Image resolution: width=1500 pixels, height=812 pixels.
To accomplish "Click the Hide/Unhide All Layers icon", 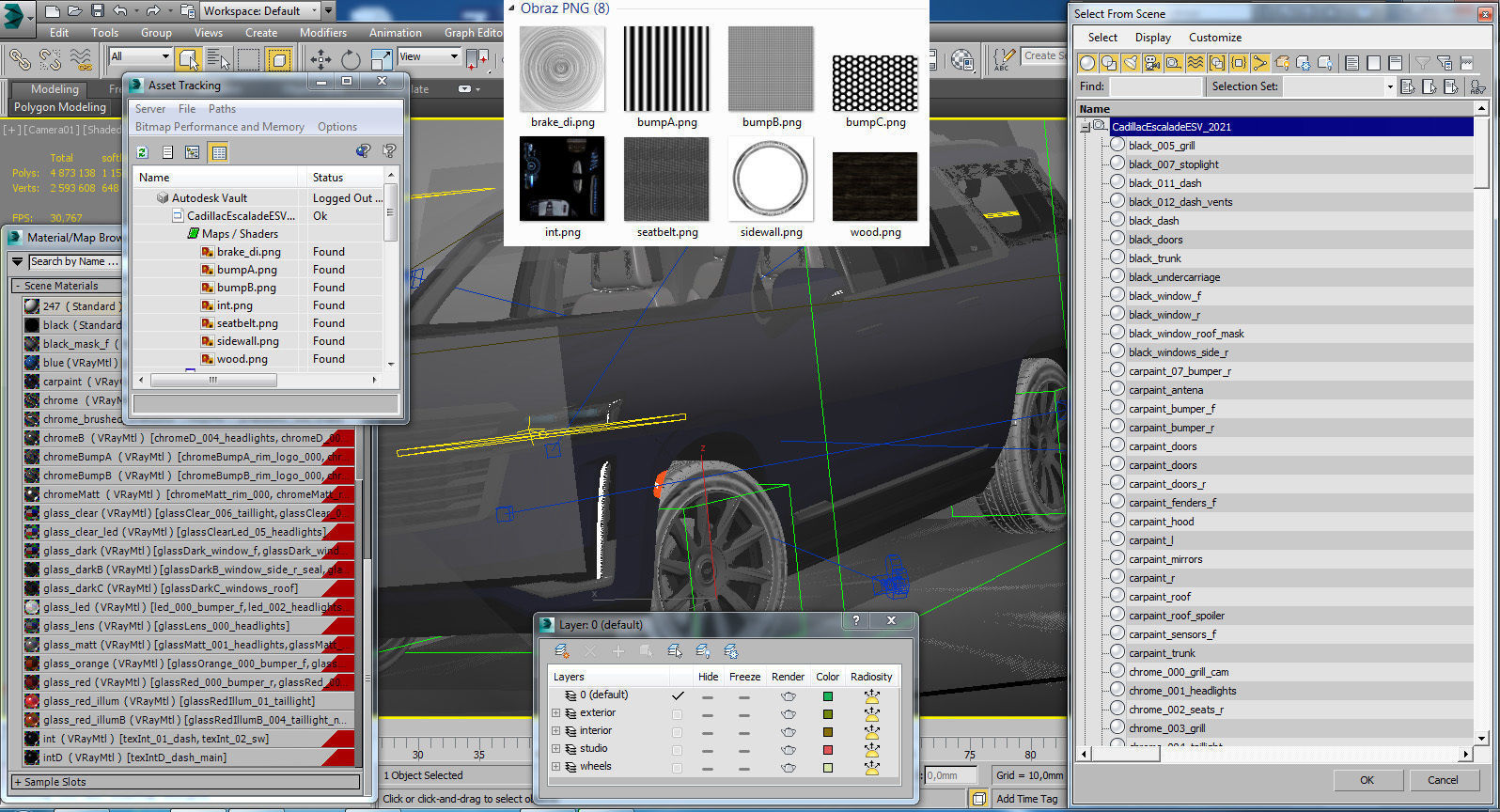I will (703, 650).
